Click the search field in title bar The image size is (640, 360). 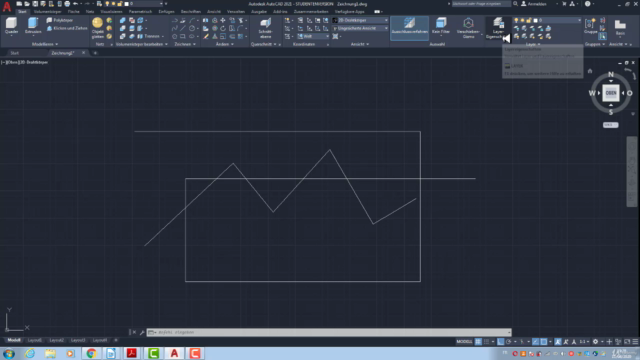pyautogui.click(x=481, y=4)
